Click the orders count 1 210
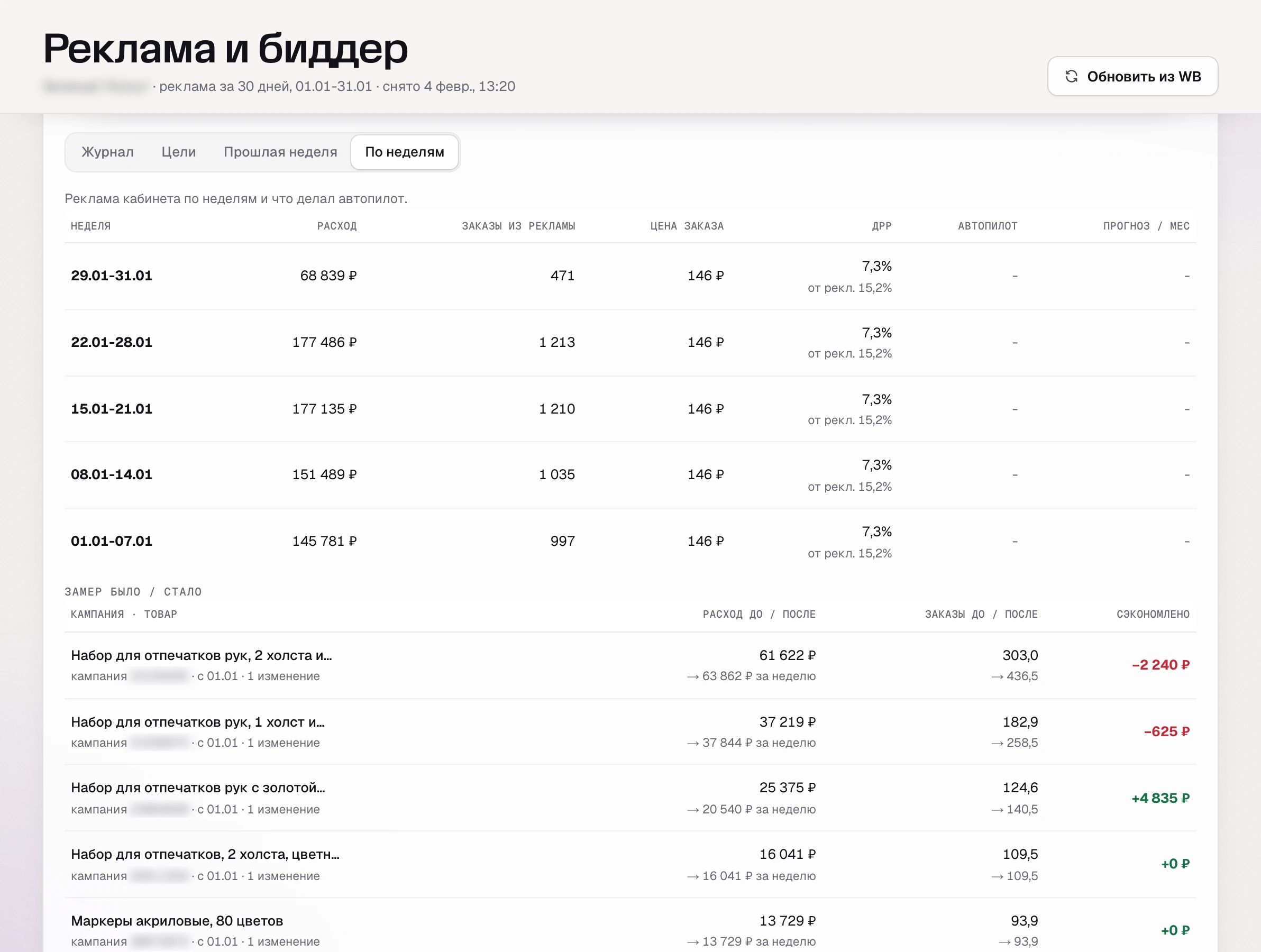 point(557,409)
